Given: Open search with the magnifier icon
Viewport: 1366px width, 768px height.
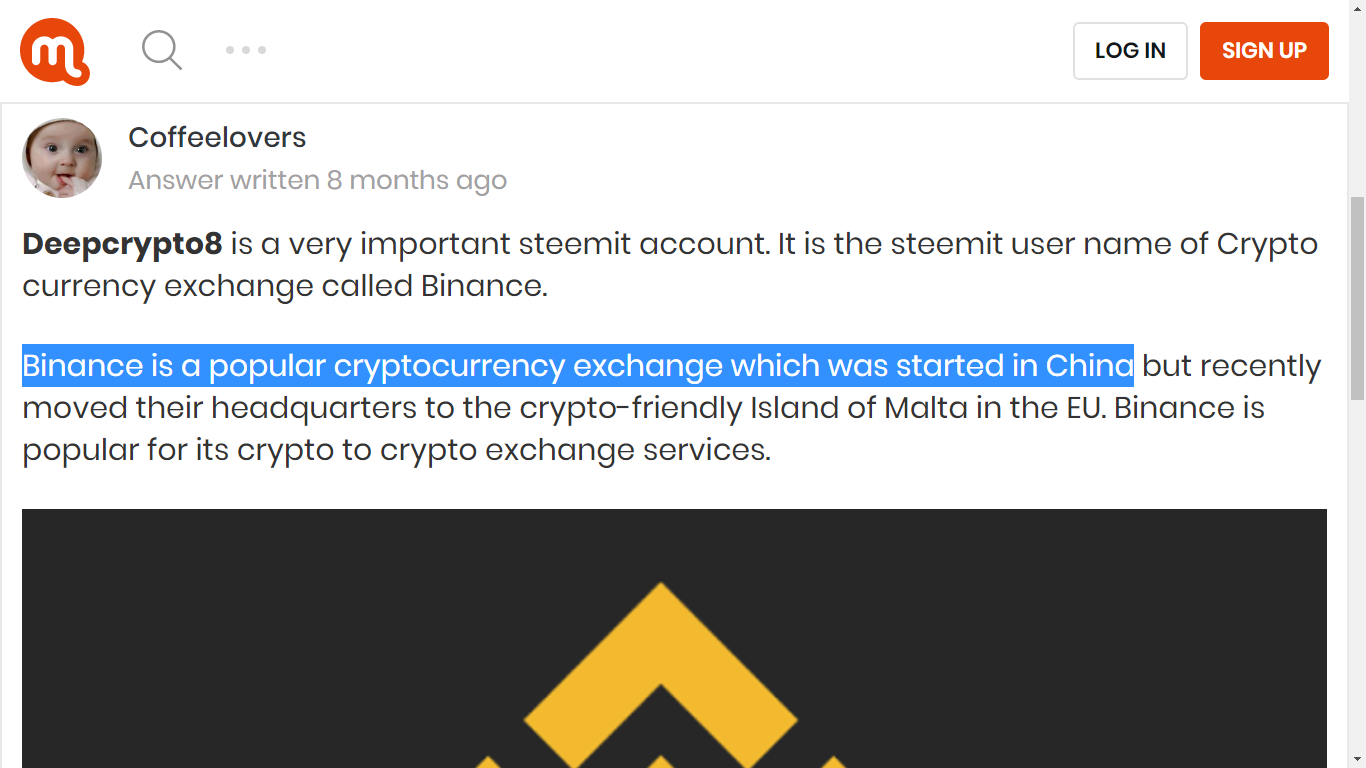Looking at the screenshot, I should (x=161, y=49).
